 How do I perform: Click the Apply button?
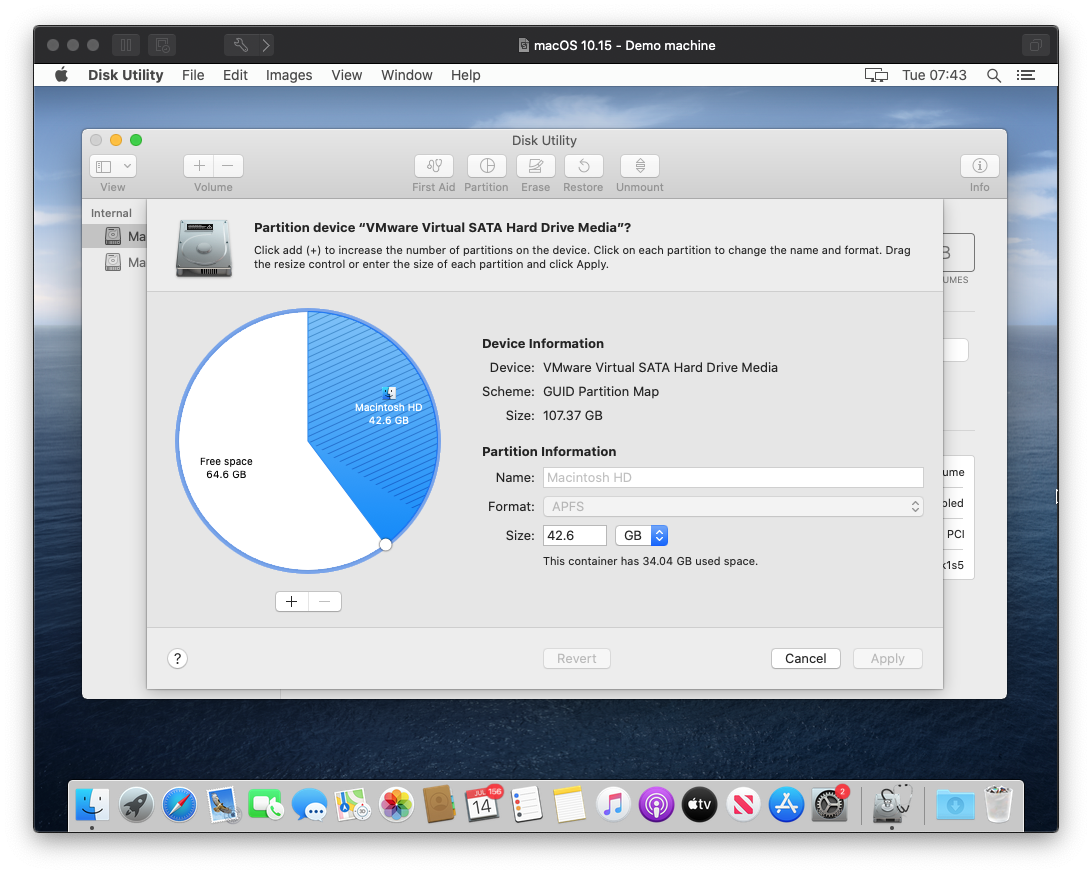[x=887, y=659]
